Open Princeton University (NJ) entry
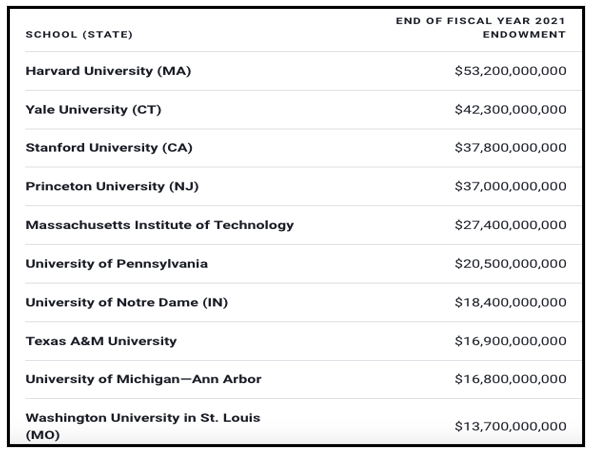 (x=112, y=186)
